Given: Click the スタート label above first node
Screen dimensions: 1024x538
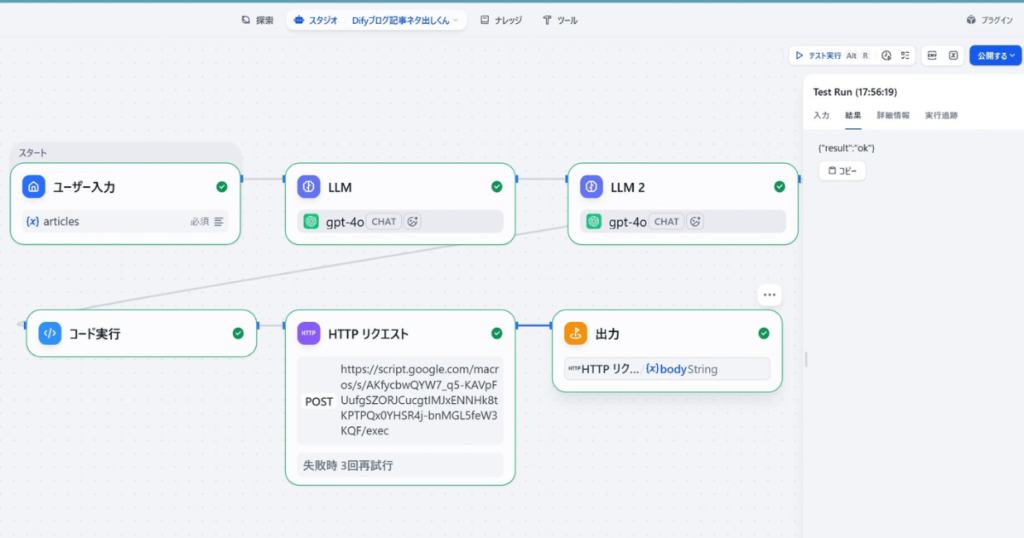Looking at the screenshot, I should 33,153.
